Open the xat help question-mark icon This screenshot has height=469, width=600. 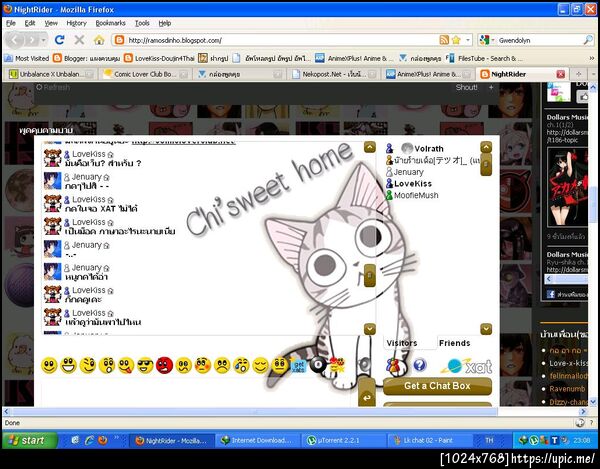coord(420,365)
